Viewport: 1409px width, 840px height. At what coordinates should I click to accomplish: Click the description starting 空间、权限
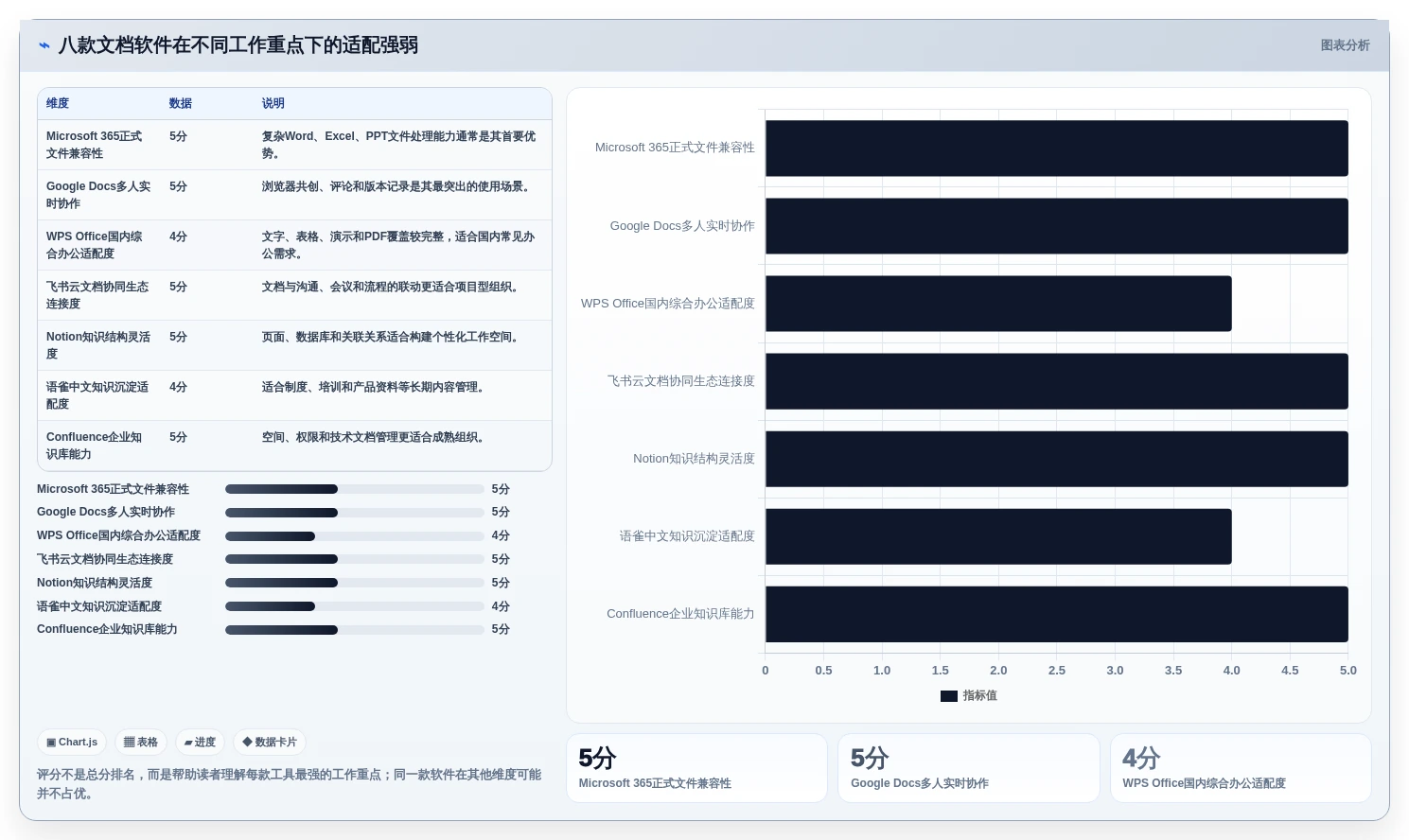pos(376,437)
